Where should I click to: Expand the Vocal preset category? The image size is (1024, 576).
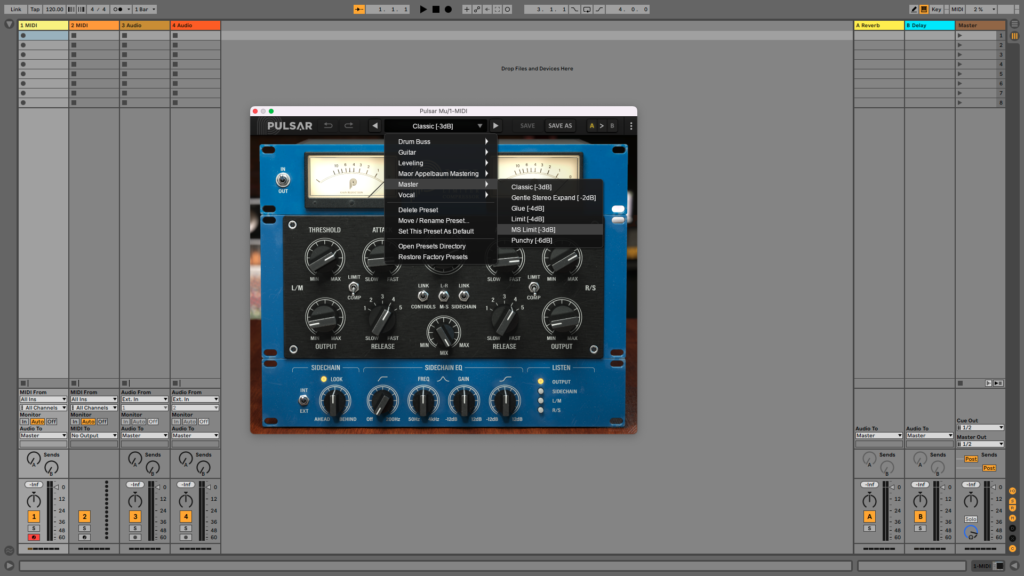441,195
